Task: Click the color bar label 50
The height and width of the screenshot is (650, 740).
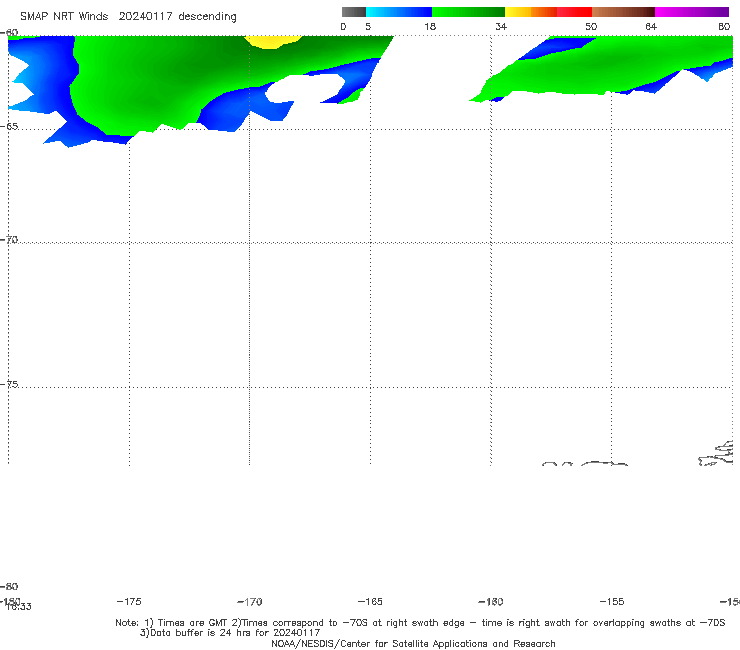Action: [x=591, y=27]
